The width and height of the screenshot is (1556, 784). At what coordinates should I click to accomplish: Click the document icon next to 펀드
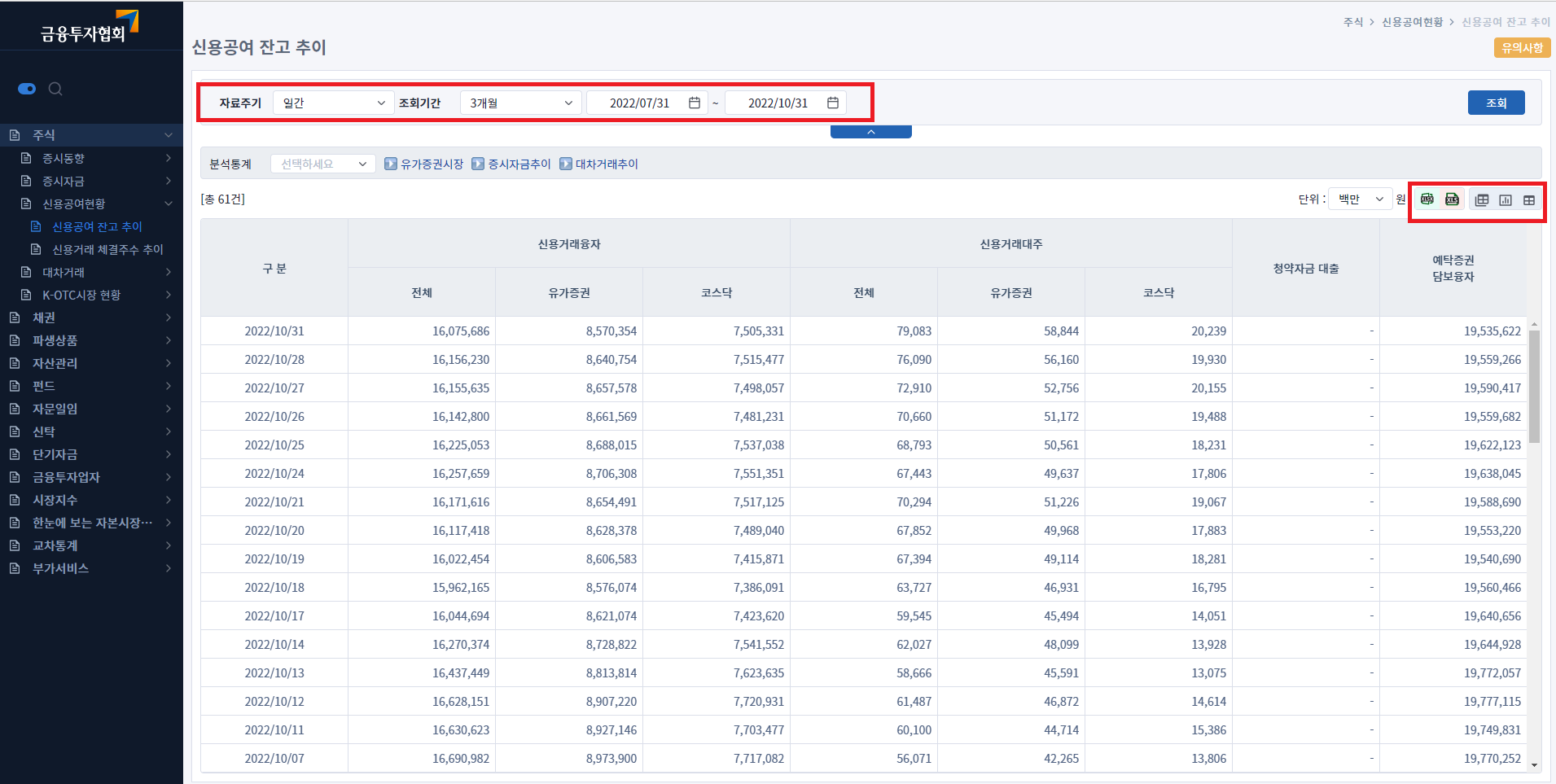[x=15, y=386]
